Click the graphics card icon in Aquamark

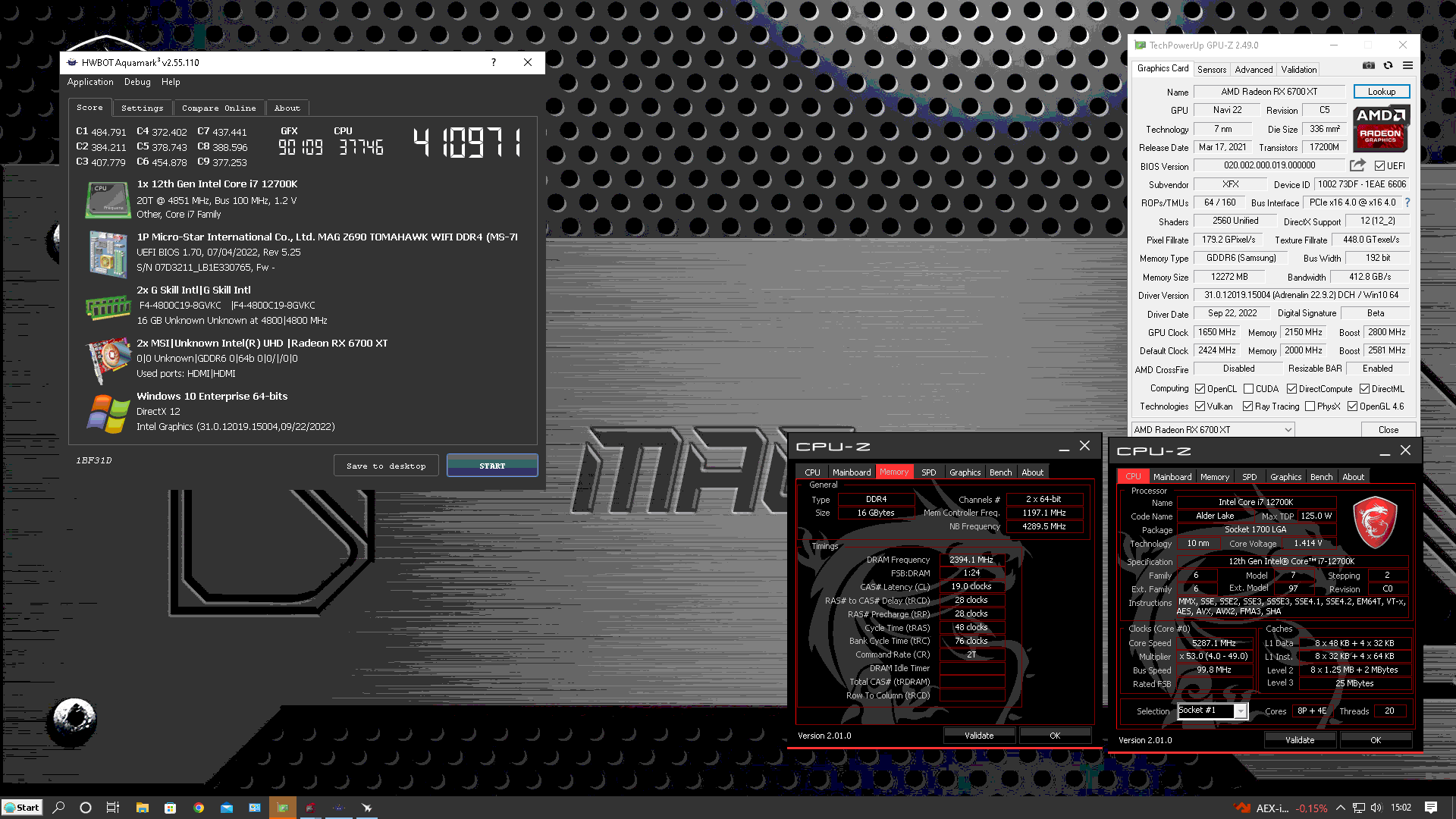107,360
